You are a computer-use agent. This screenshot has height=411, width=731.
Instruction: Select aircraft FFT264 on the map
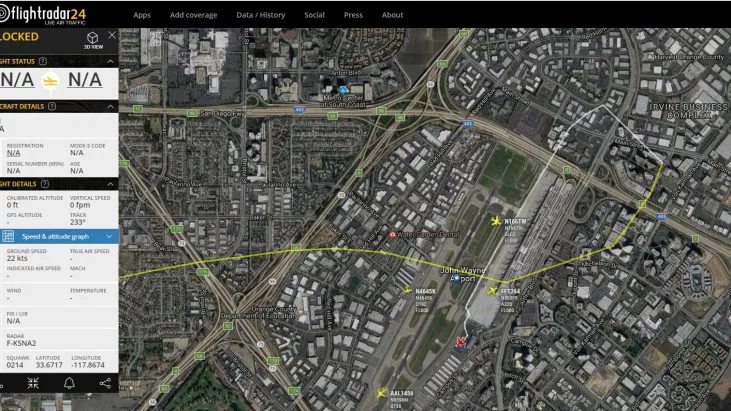492,291
